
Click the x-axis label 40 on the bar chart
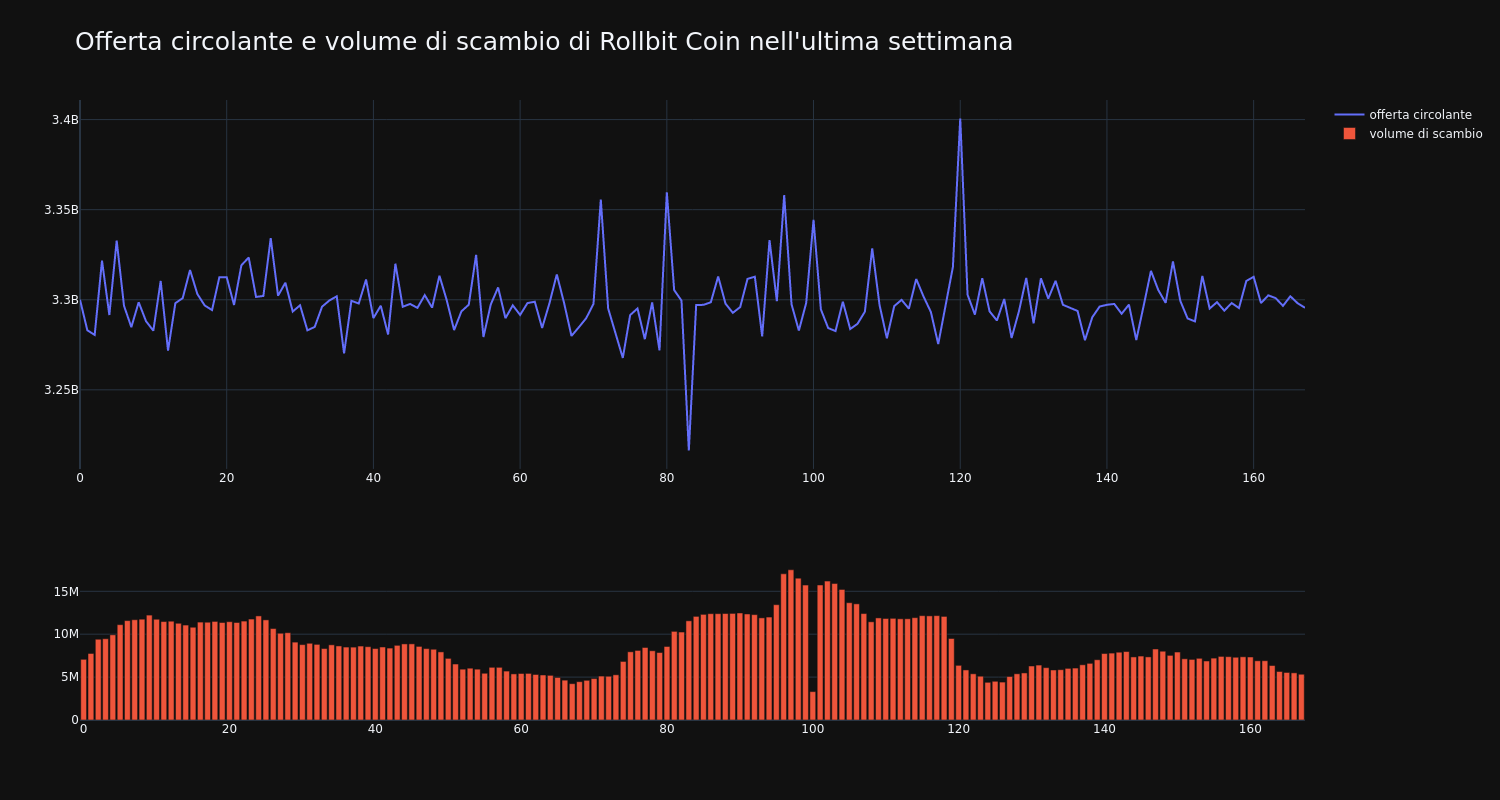(375, 729)
